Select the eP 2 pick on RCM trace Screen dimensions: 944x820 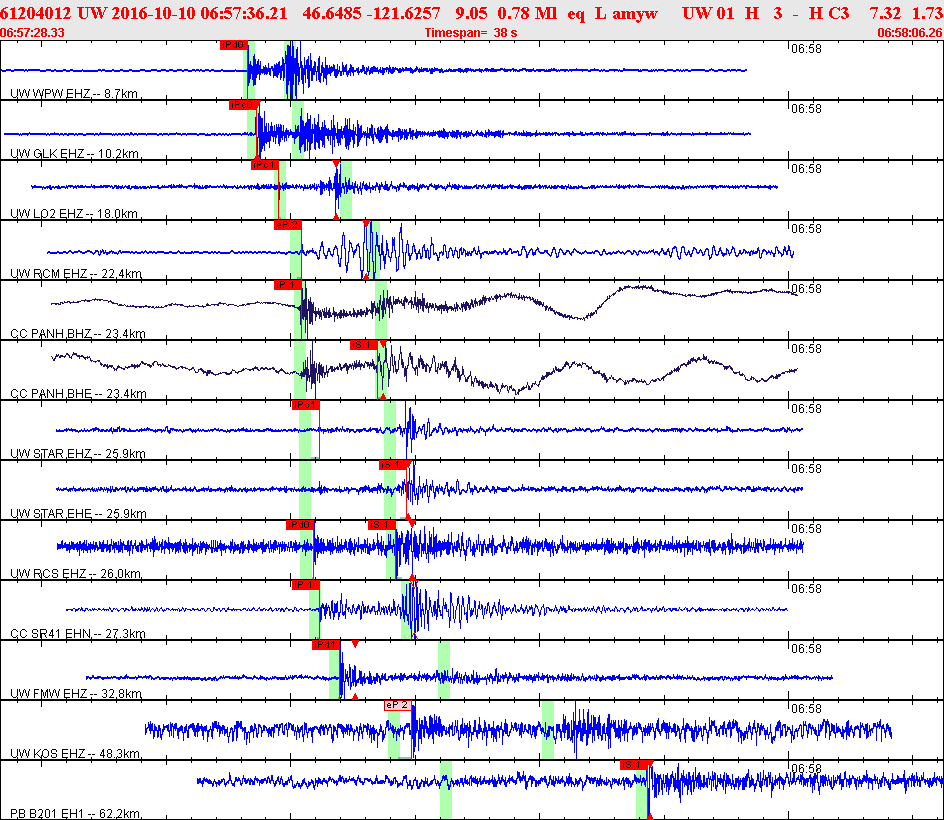288,225
